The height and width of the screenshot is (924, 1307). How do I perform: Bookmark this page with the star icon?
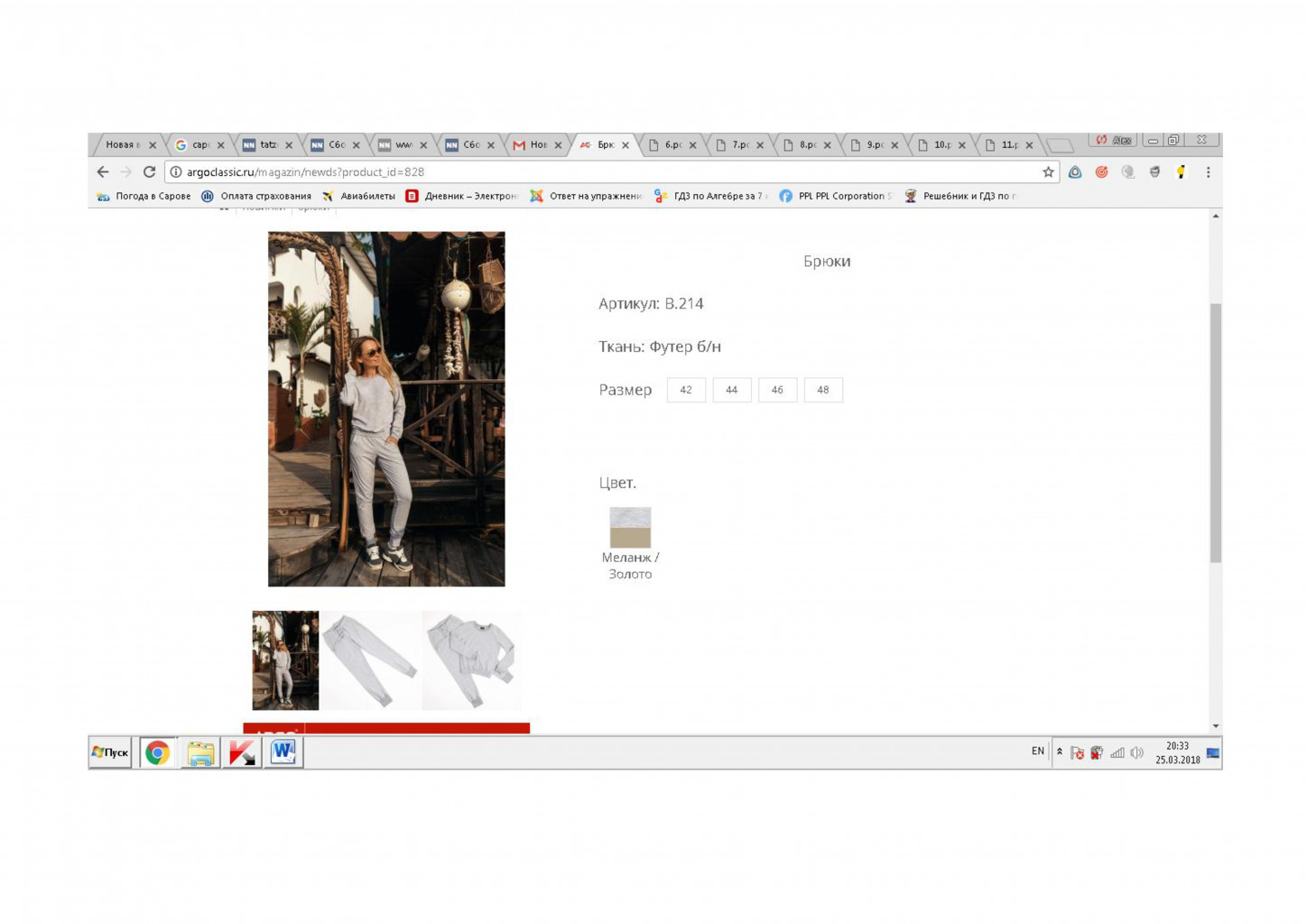[1048, 171]
